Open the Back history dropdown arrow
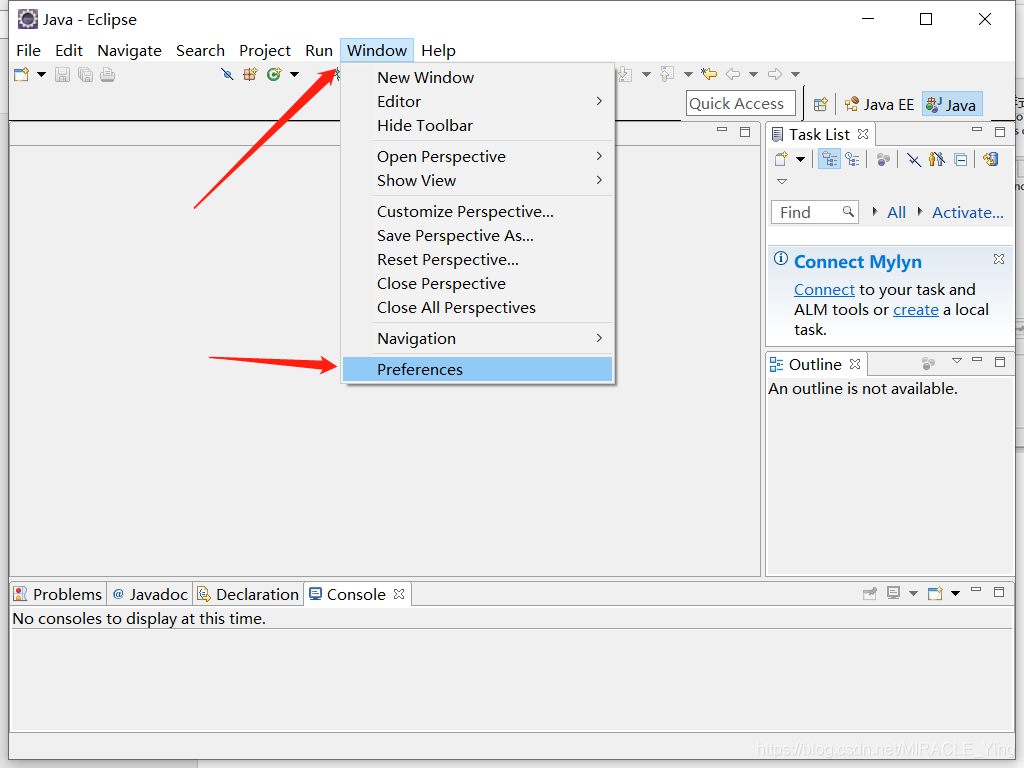Image resolution: width=1024 pixels, height=768 pixels. click(x=753, y=74)
